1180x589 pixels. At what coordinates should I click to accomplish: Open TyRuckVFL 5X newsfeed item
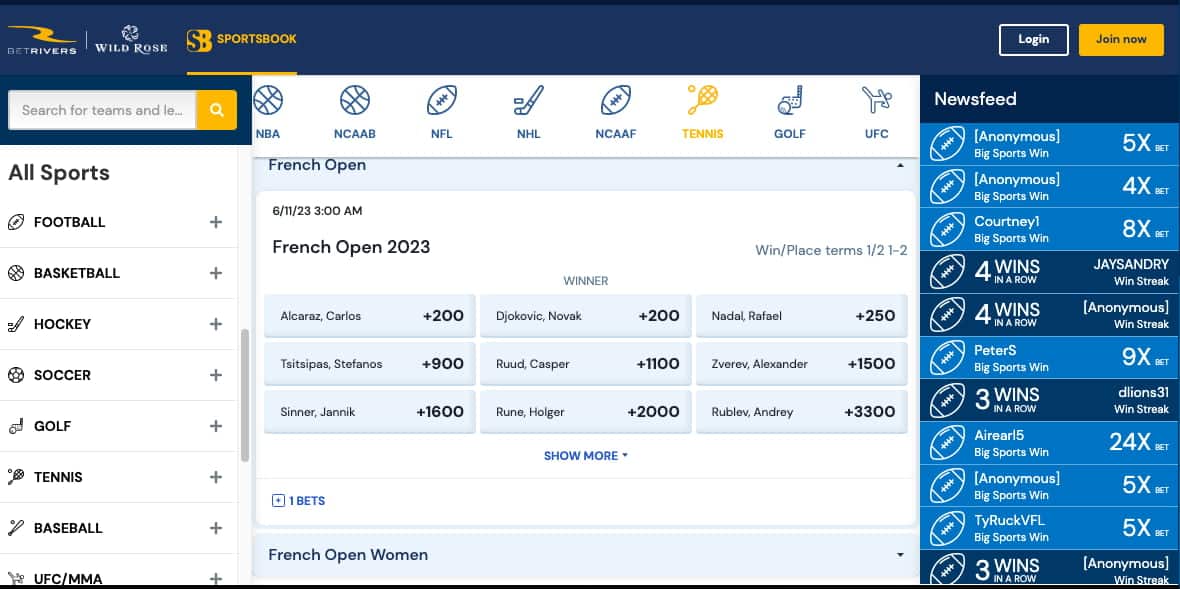point(1049,528)
